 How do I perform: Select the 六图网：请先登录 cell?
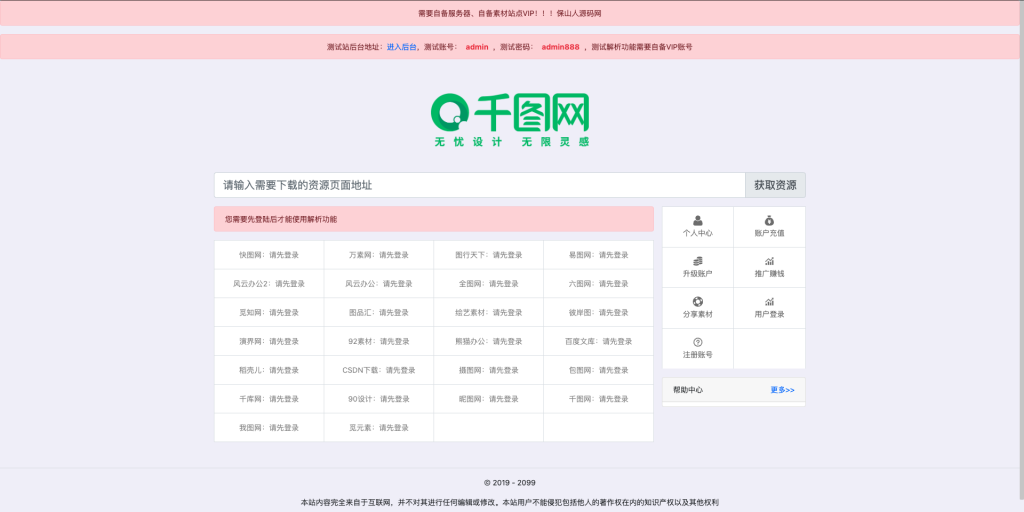[598, 283]
